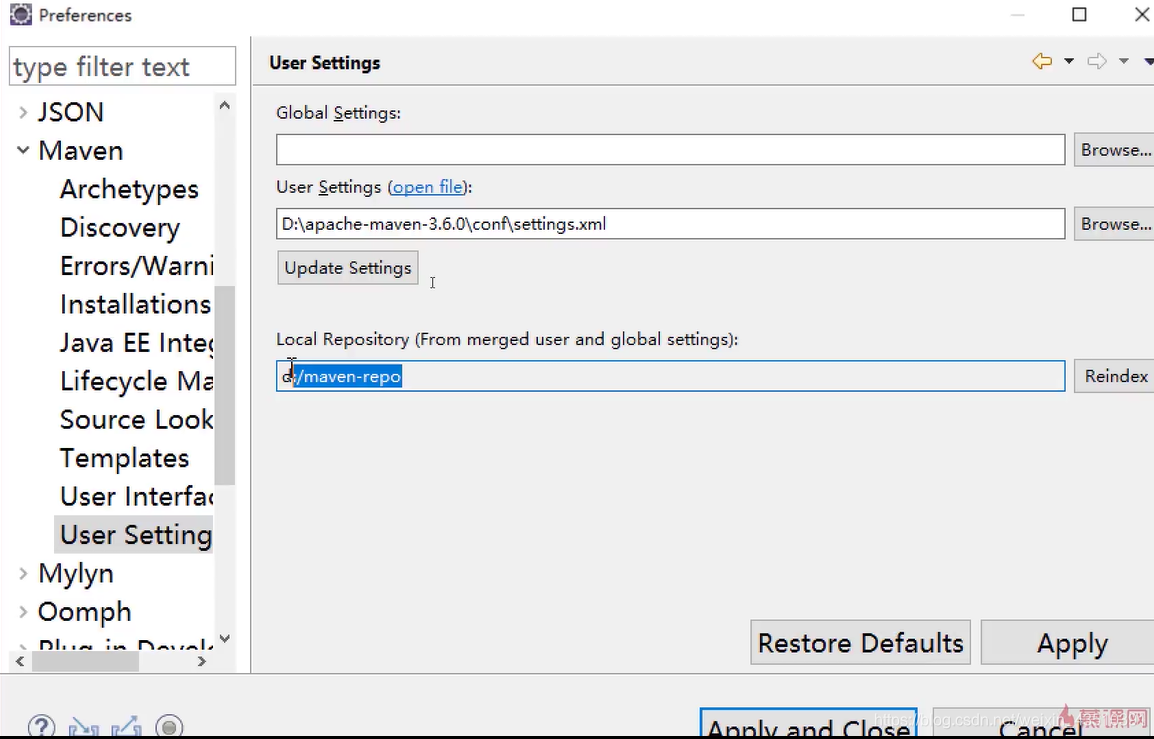Click the Global Settings input field
Viewport: 1154px width, 739px height.
(670, 149)
